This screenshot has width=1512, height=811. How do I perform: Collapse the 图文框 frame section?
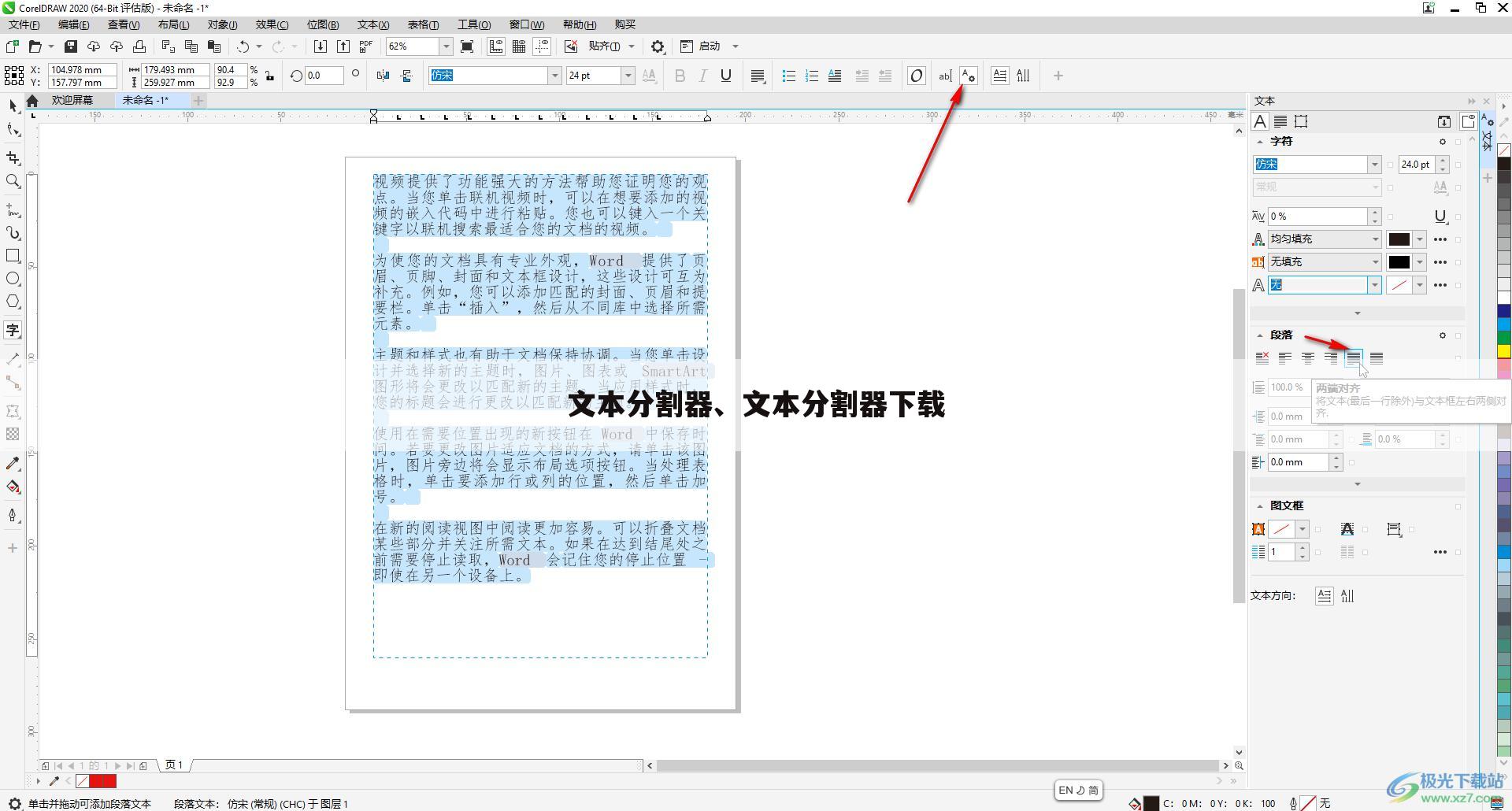pos(1259,506)
